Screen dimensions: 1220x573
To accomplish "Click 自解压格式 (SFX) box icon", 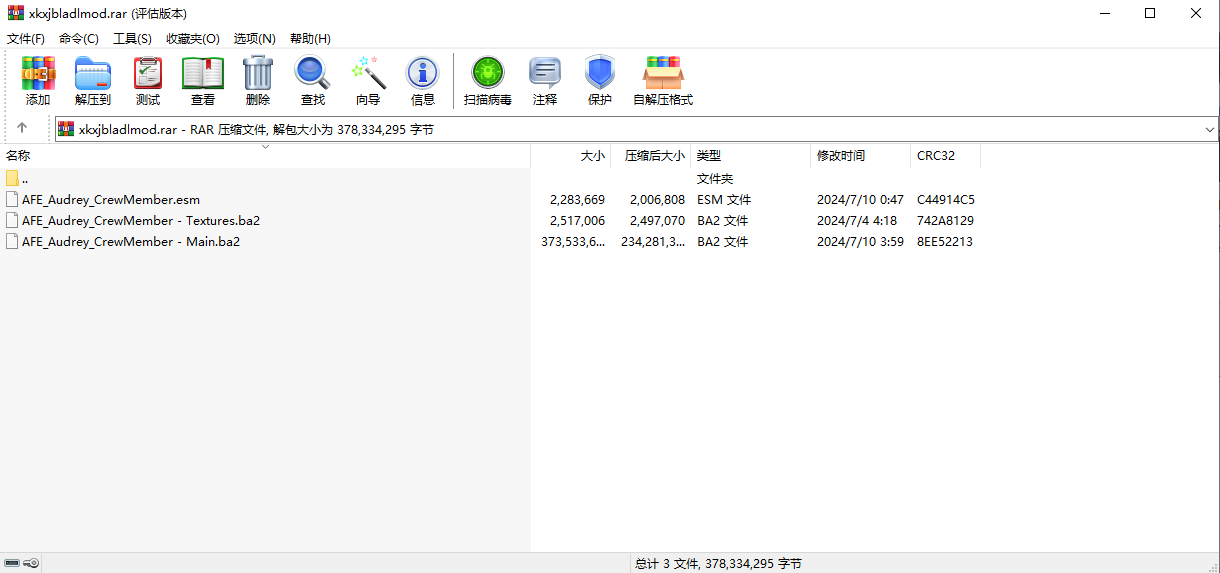I will pos(663,73).
